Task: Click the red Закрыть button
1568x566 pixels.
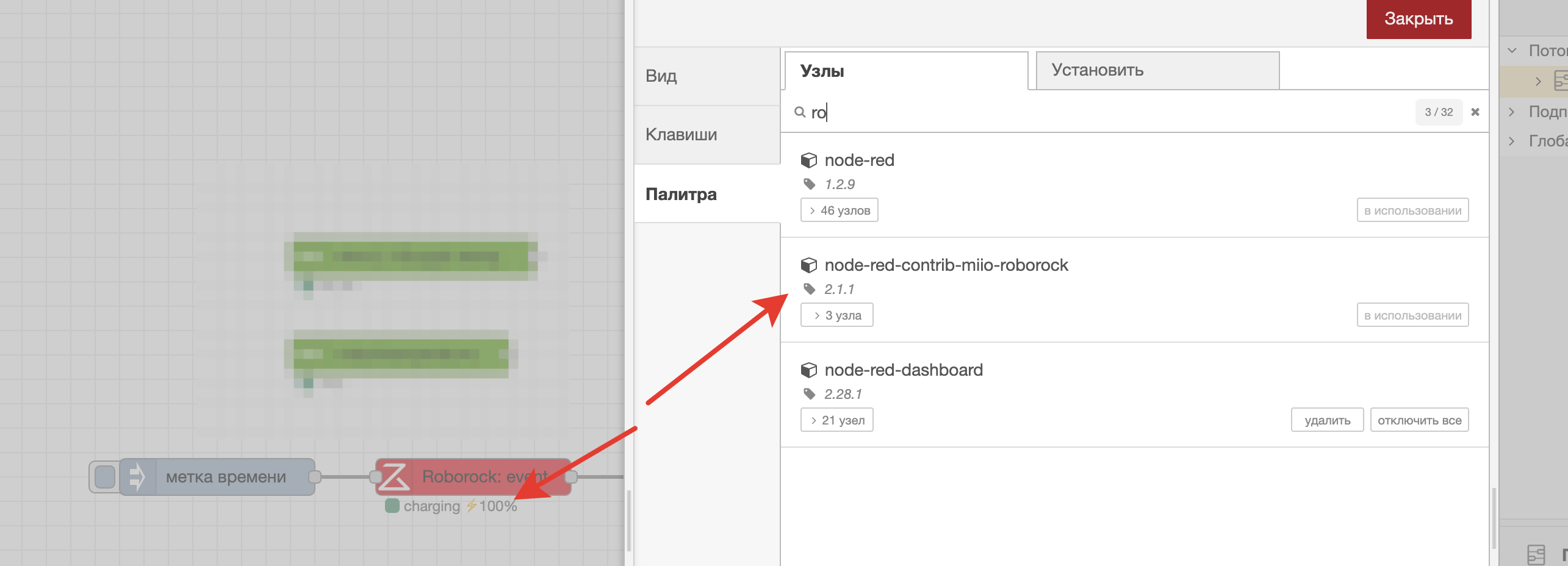Action: (1419, 19)
